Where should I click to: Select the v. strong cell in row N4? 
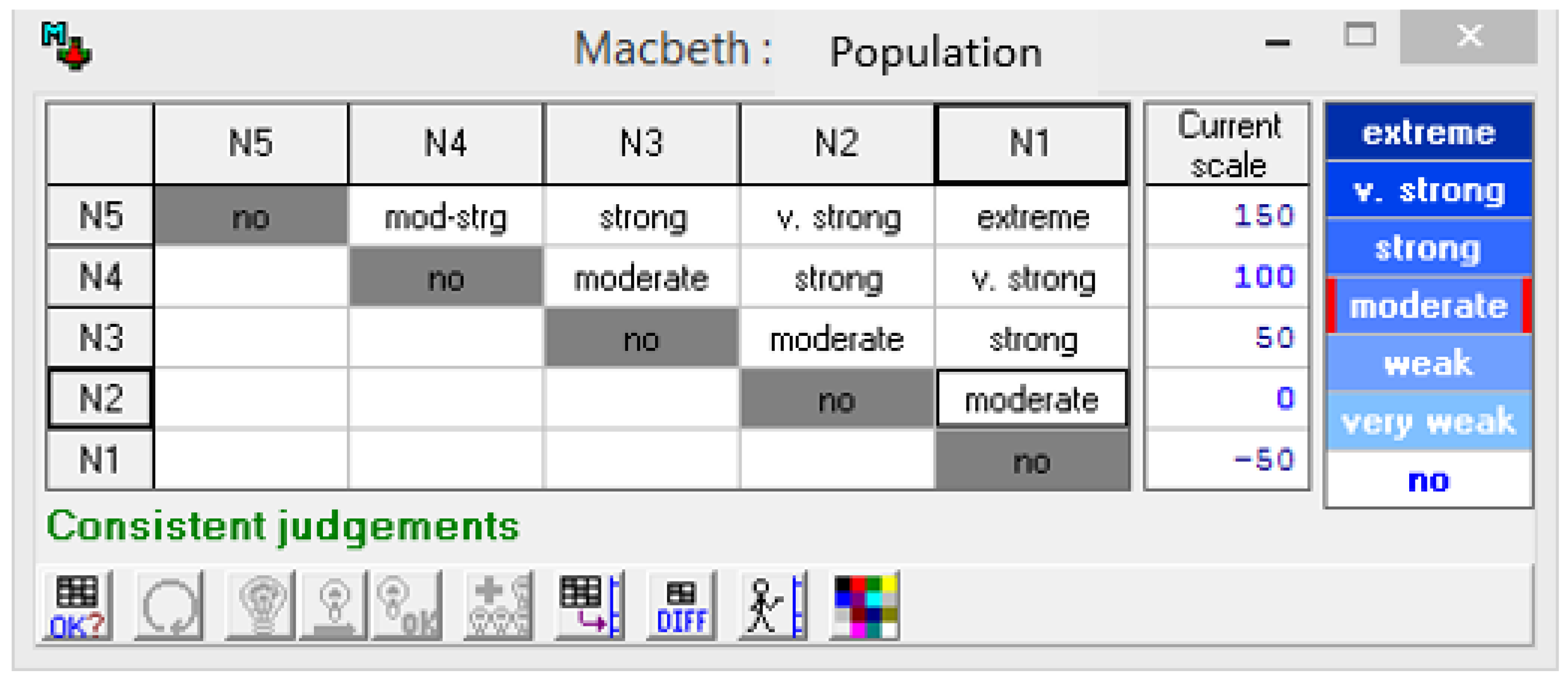pos(1032,278)
